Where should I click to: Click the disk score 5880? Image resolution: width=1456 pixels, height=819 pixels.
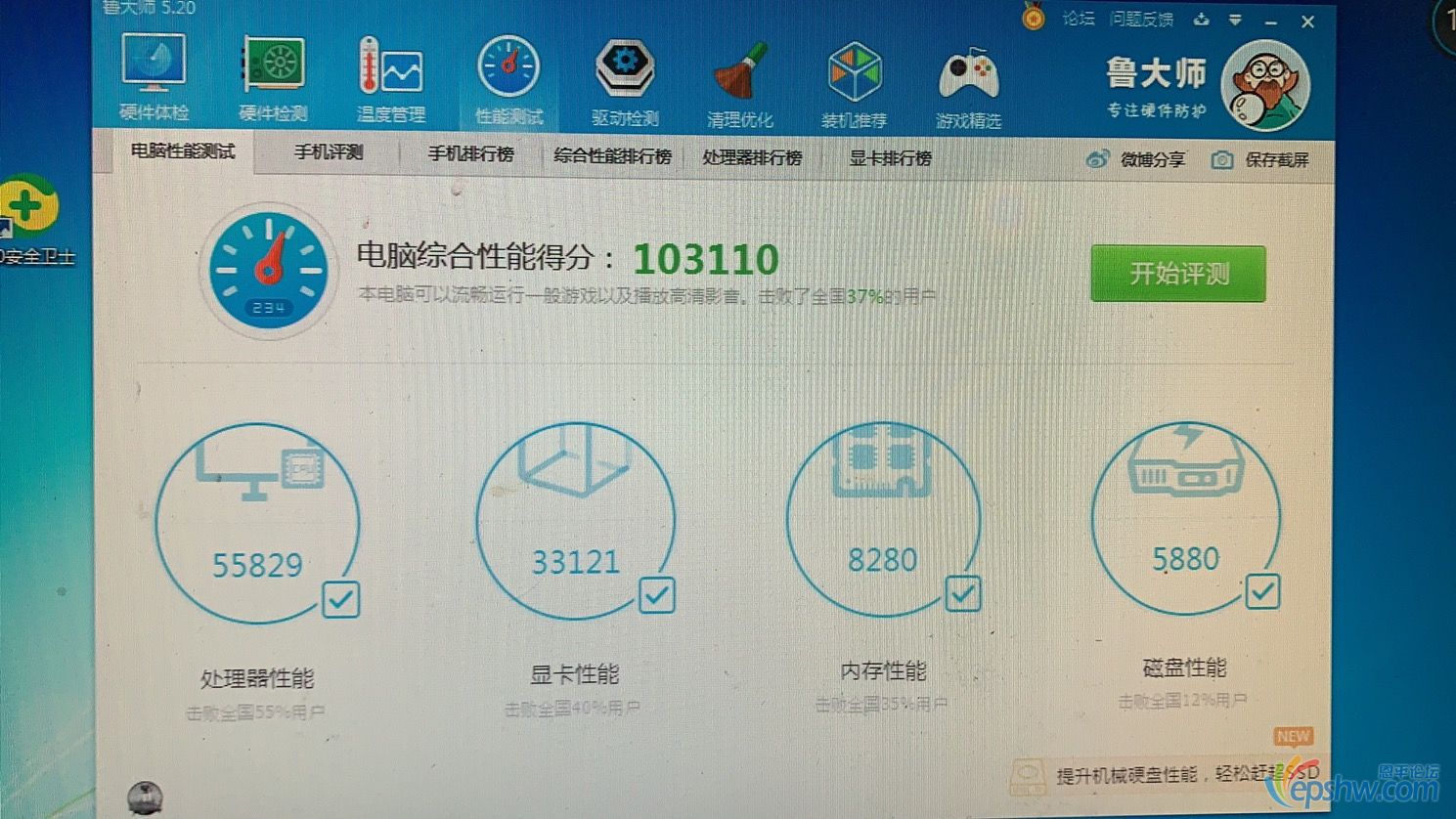coord(1186,559)
